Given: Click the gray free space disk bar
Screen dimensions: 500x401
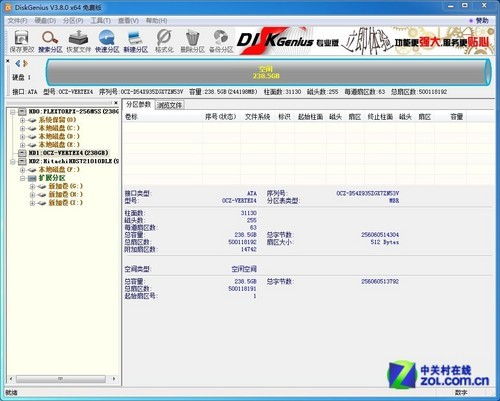Looking at the screenshot, I should click(268, 72).
